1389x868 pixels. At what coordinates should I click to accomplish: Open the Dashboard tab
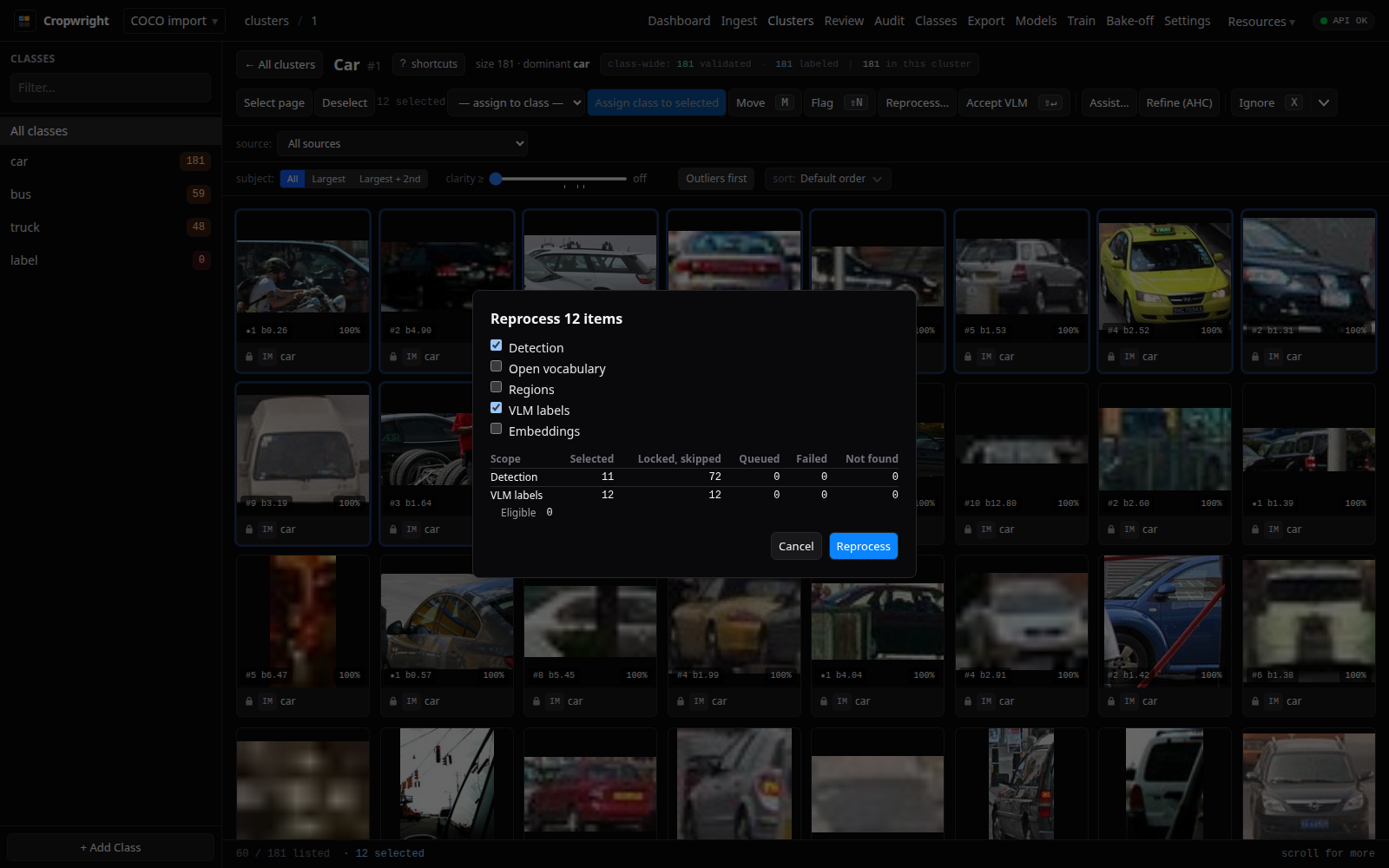point(679,21)
